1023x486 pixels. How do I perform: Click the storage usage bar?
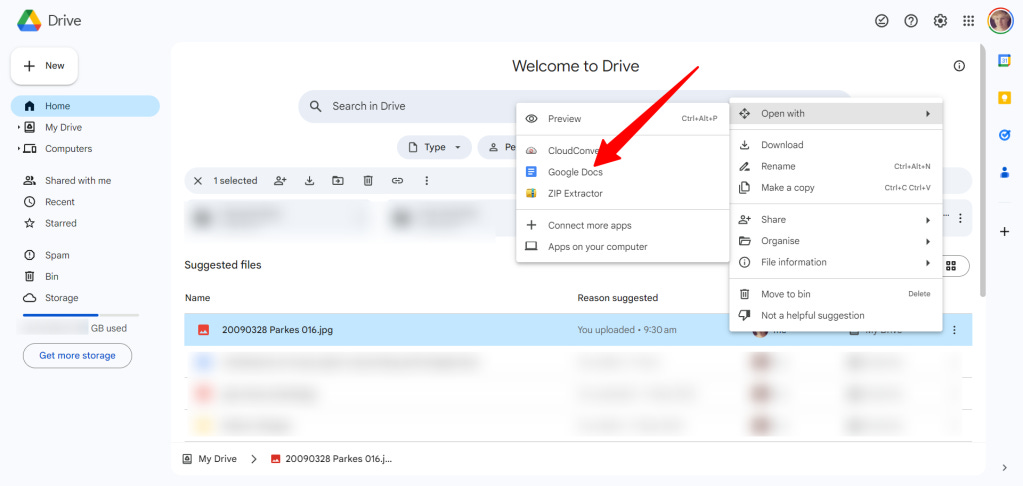[81, 315]
